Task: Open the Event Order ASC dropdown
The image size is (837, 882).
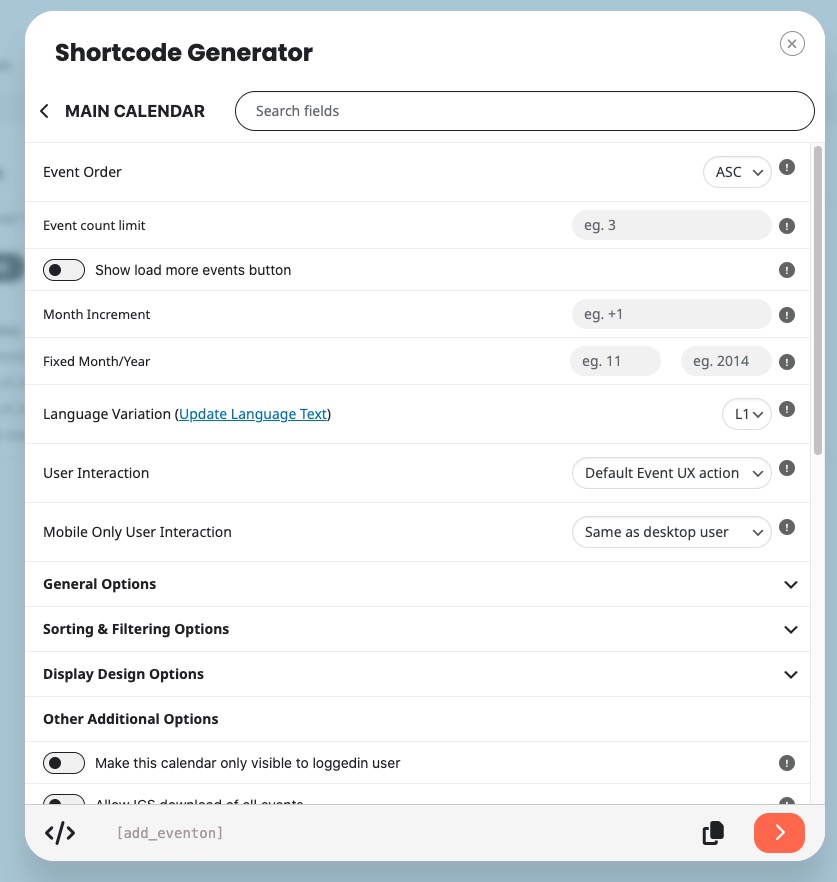Action: pyautogui.click(x=737, y=172)
